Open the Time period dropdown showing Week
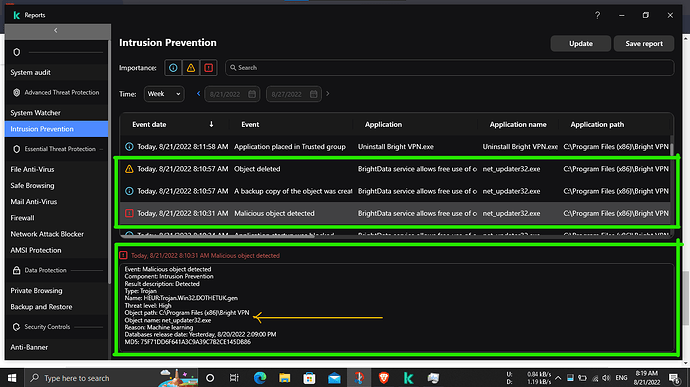The image size is (690, 387). click(x=164, y=94)
